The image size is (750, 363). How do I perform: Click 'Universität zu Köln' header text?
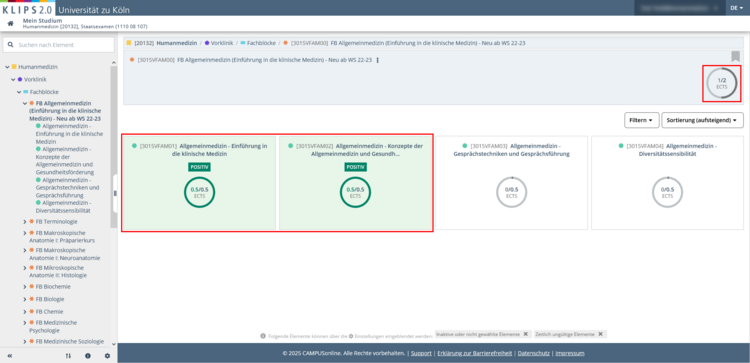point(94,10)
